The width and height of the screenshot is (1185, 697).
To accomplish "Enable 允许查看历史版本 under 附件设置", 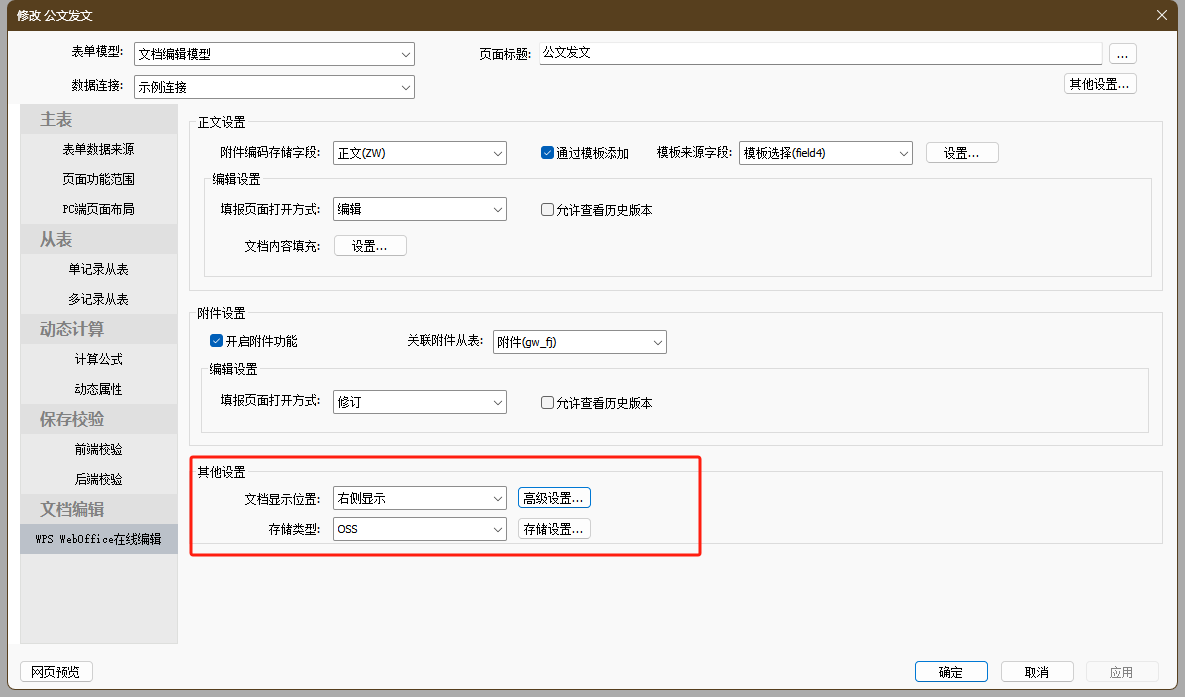I will tap(547, 403).
